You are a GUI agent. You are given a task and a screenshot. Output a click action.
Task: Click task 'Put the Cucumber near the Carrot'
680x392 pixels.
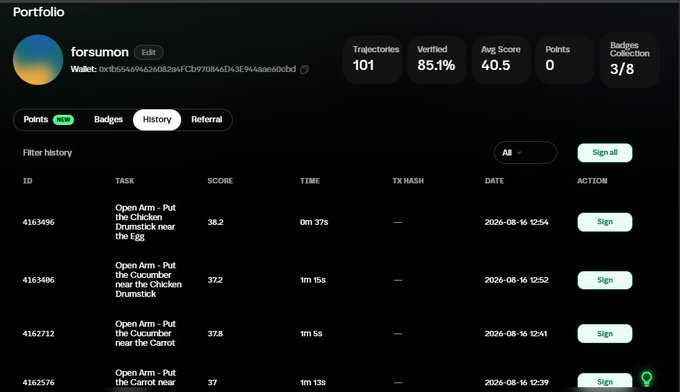[145, 333]
